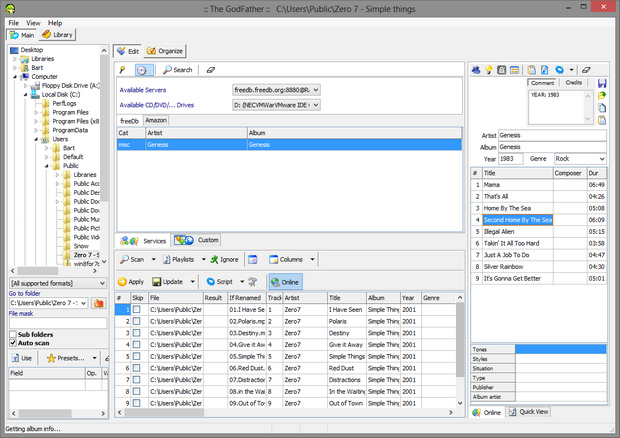
Task: Click the Presets button
Action: 66,358
